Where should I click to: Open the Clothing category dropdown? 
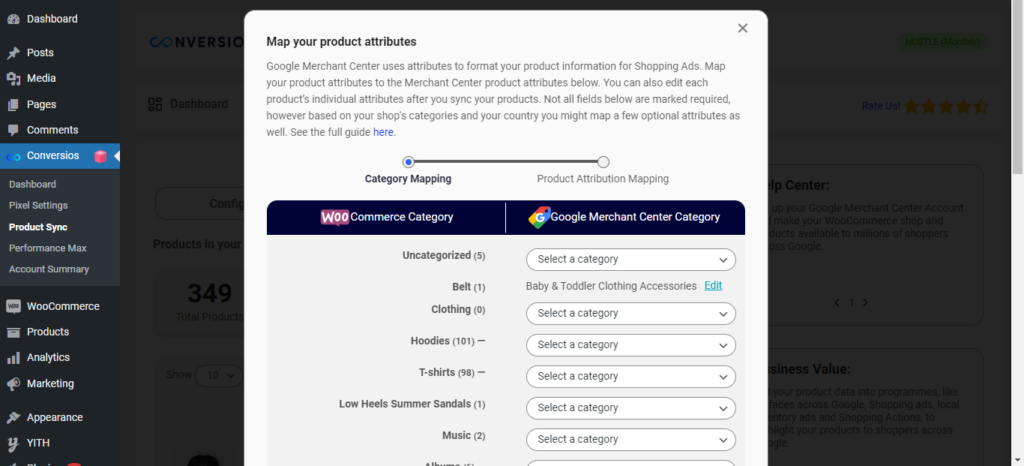point(631,313)
